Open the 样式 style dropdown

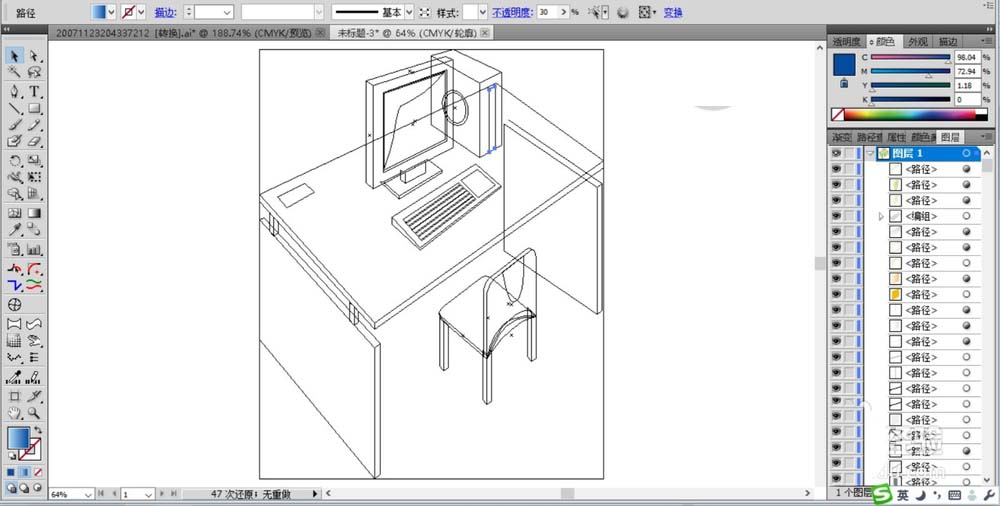482,12
